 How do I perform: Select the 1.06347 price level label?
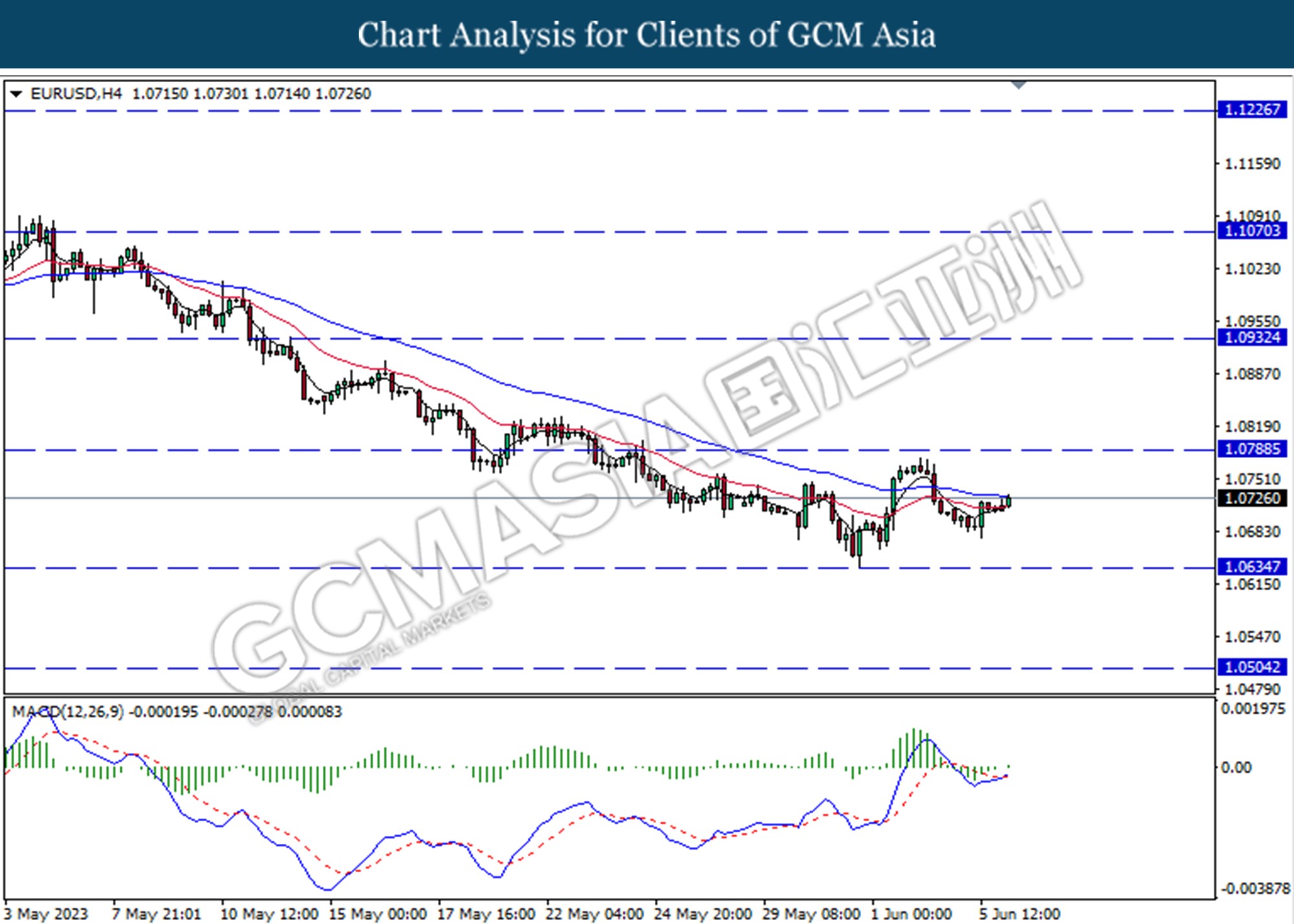1252,567
